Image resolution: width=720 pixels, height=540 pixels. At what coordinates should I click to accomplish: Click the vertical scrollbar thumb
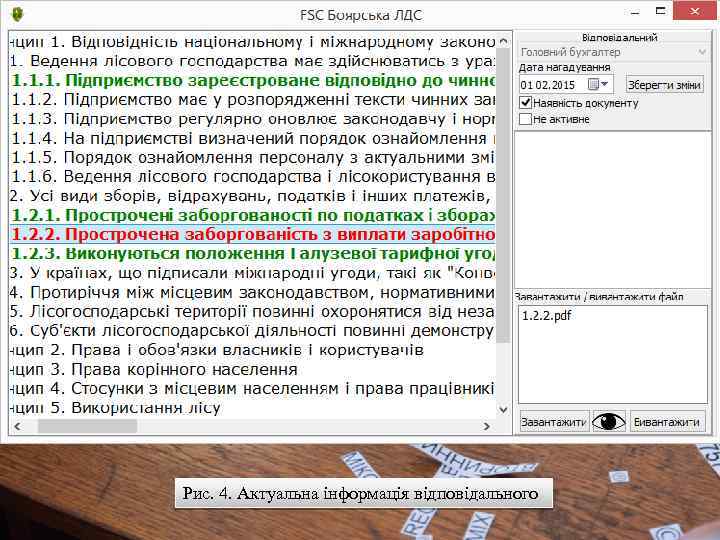pos(503,195)
